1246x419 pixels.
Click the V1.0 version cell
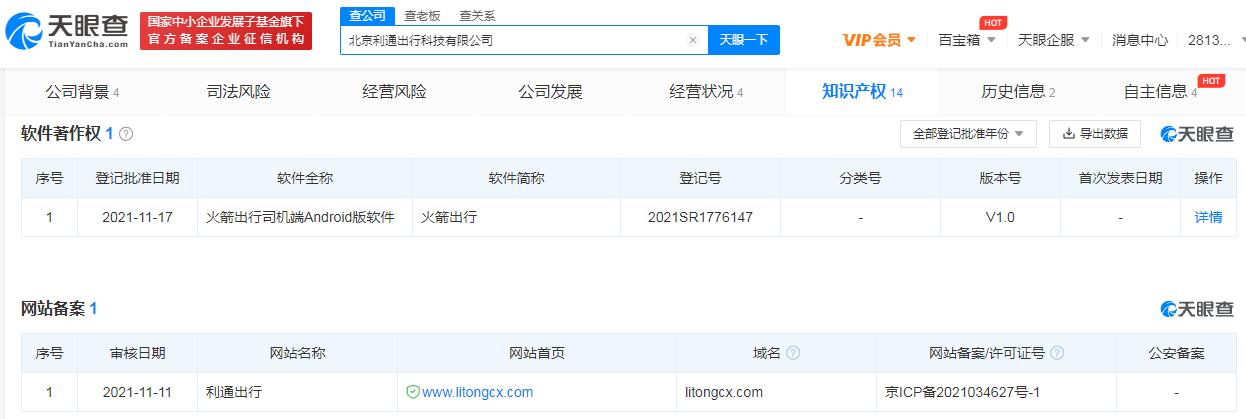click(999, 216)
